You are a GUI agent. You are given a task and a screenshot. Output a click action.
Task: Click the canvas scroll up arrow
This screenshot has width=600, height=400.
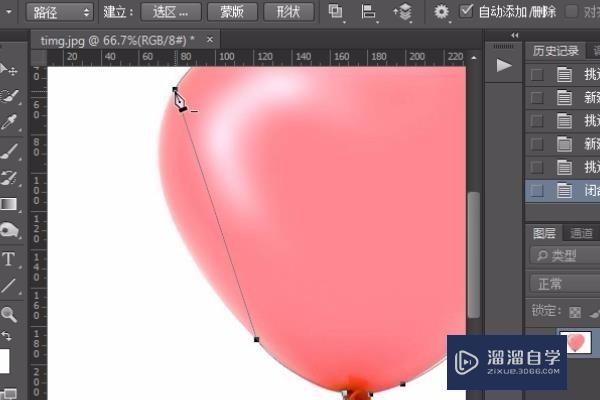coord(474,58)
